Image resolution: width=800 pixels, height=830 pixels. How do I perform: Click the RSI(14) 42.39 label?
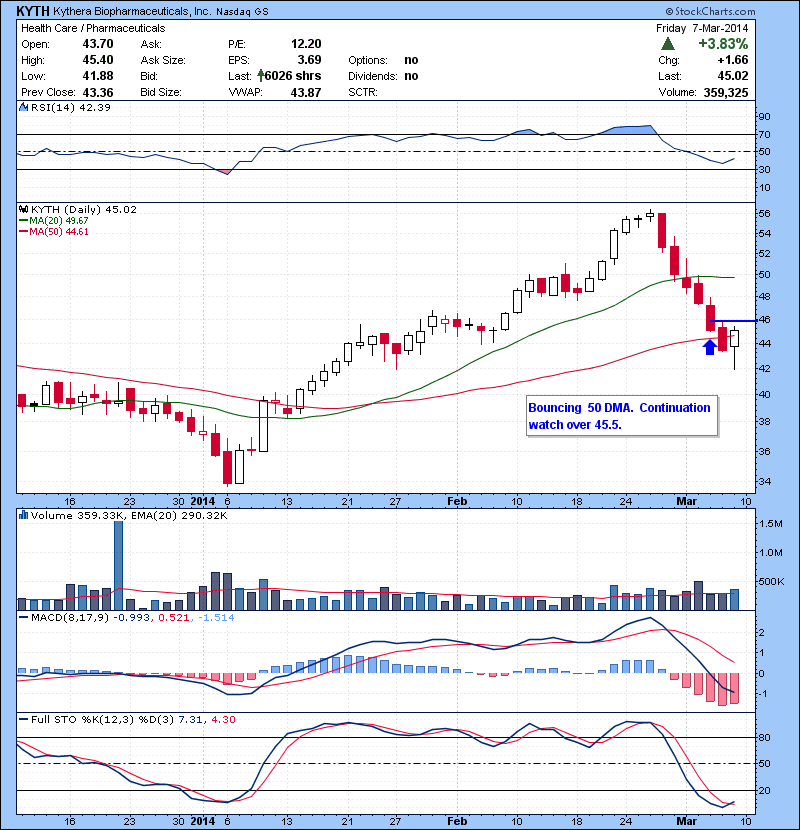(x=70, y=107)
